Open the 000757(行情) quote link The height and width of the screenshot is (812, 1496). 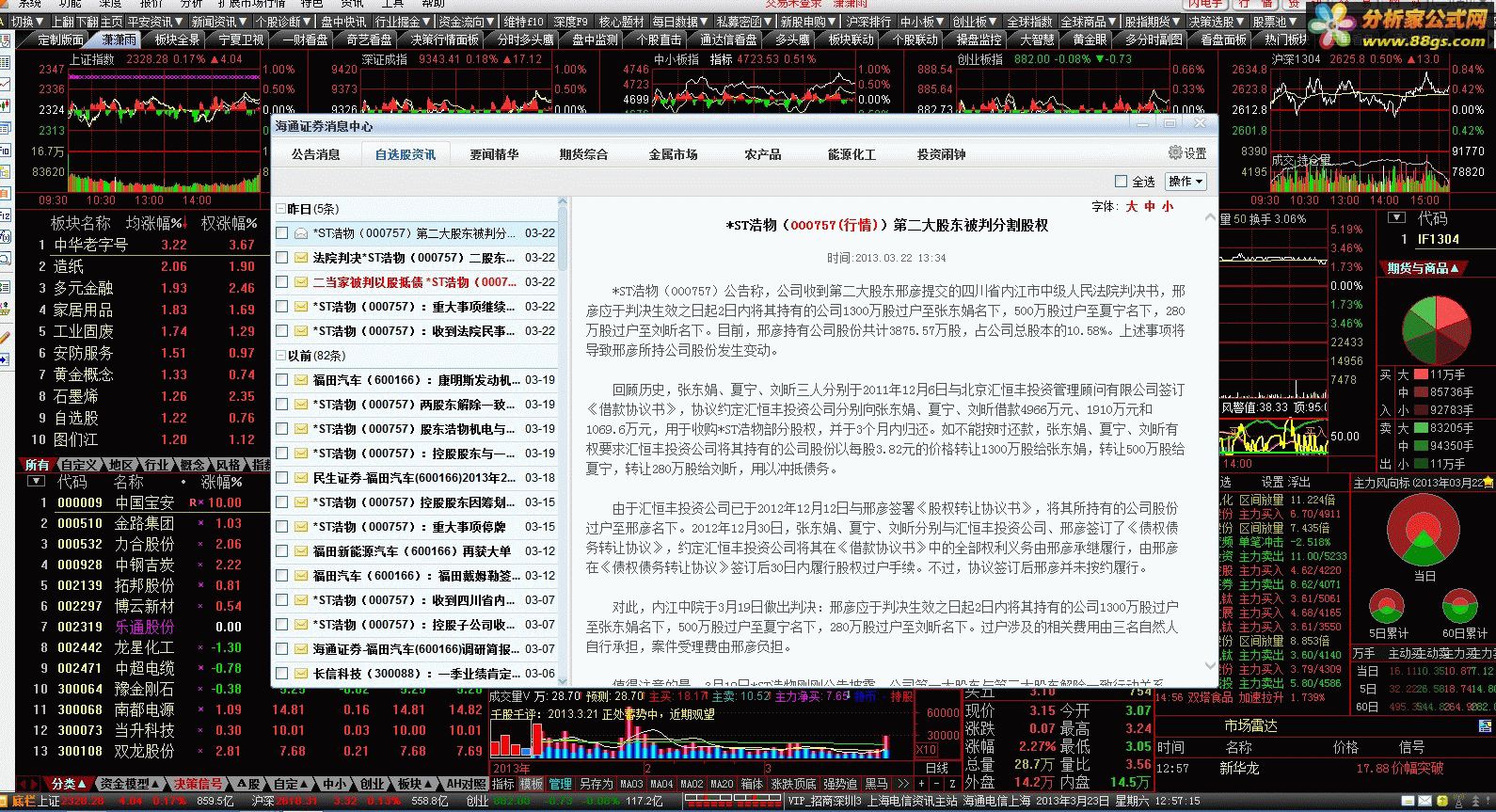(835, 225)
